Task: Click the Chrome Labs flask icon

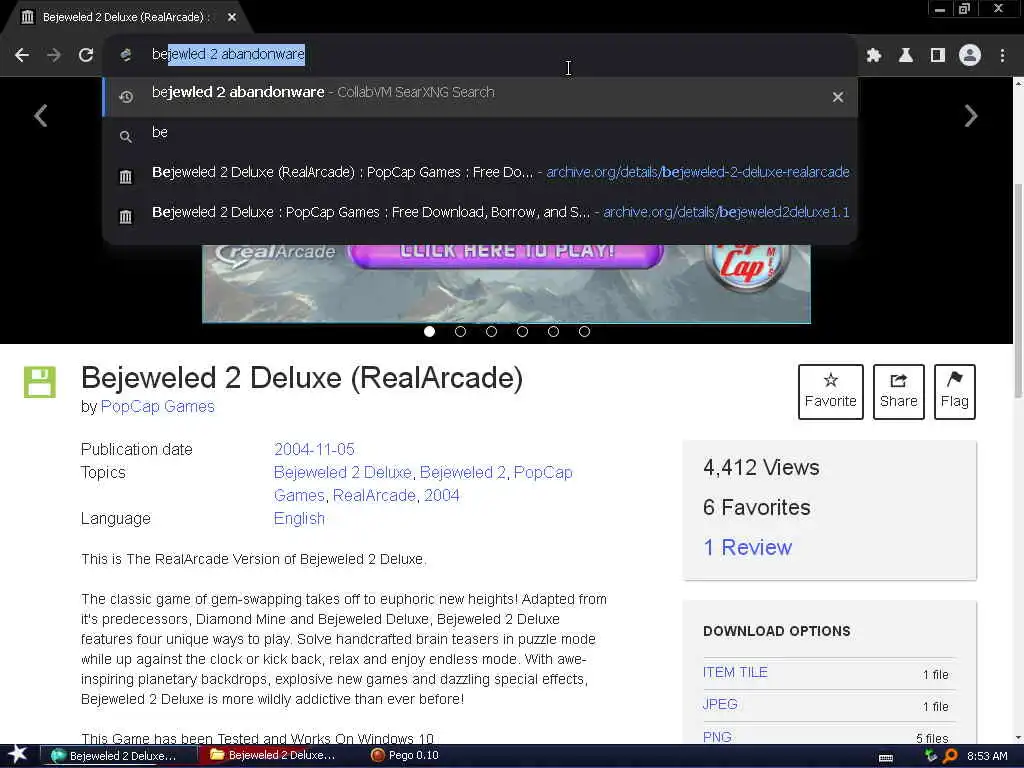Action: tap(905, 56)
